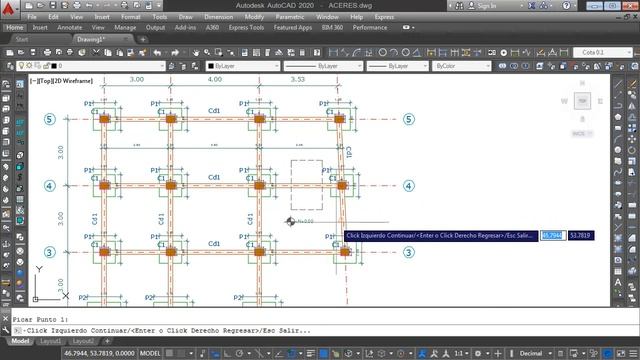Select the multiline Text A tool on right toolbar
This screenshot has width=640, height=360.
618,282
